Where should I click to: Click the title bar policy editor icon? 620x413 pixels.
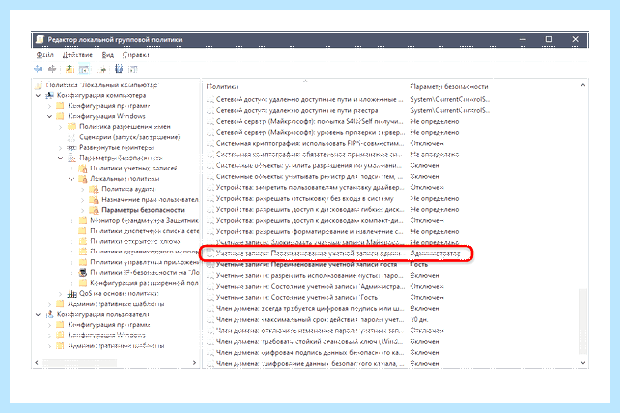coord(40,40)
